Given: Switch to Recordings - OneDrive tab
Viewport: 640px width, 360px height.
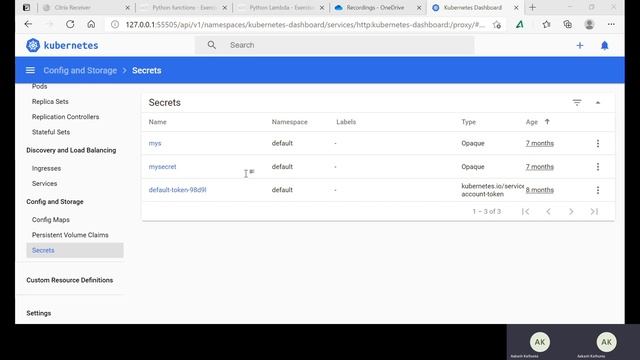Looking at the screenshot, I should point(378,7).
